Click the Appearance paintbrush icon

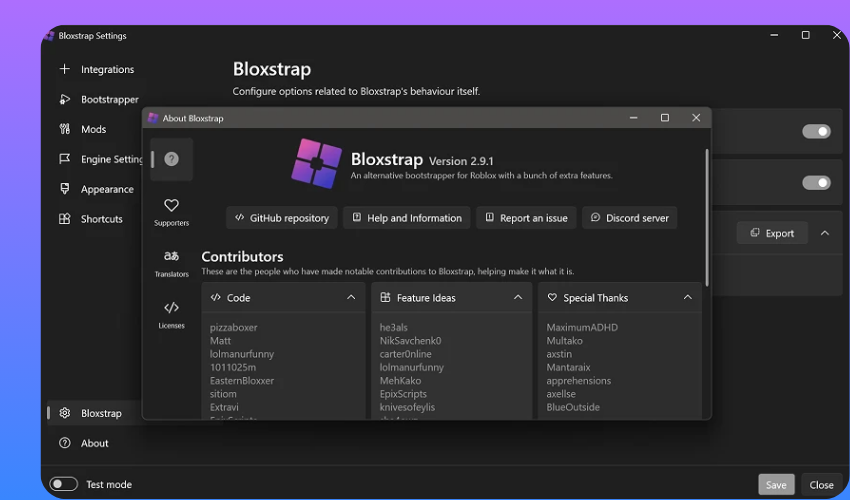65,189
